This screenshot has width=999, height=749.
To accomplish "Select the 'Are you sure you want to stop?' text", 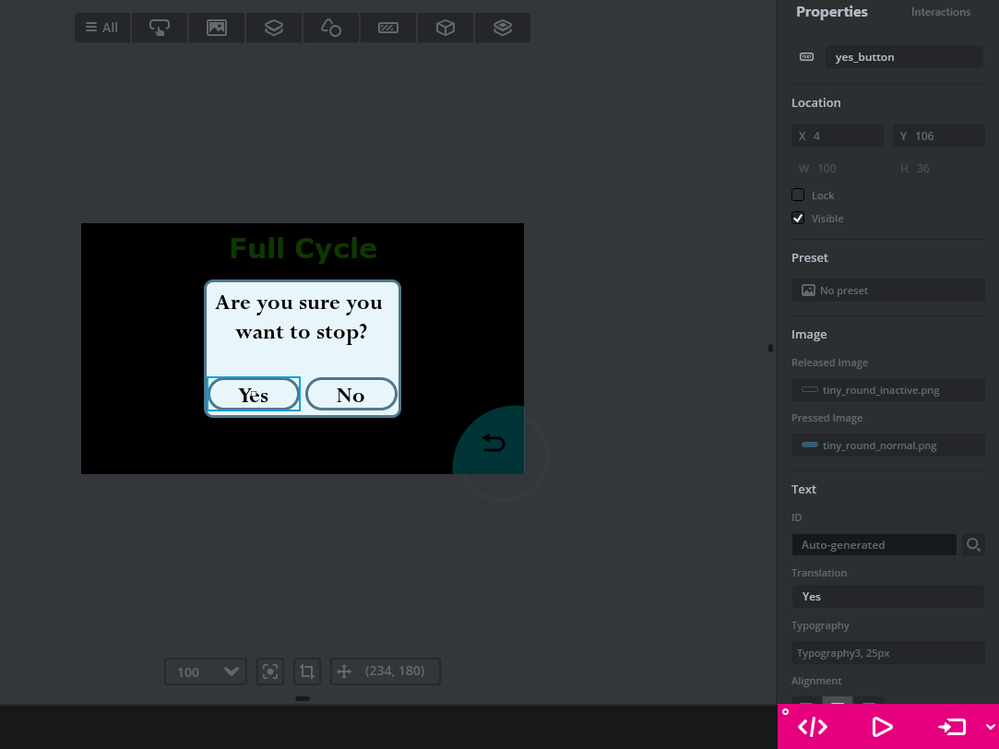I will [299, 317].
